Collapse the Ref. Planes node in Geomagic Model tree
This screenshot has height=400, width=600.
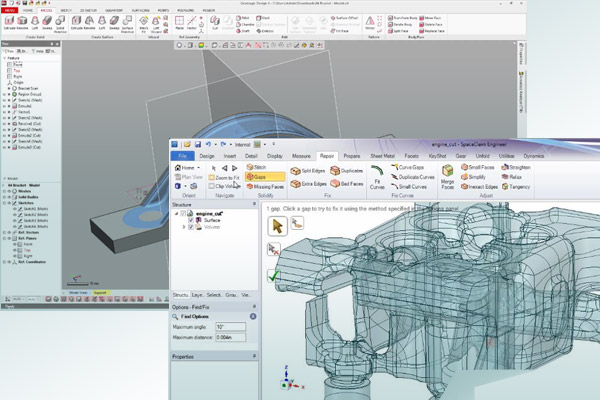pos(5,238)
